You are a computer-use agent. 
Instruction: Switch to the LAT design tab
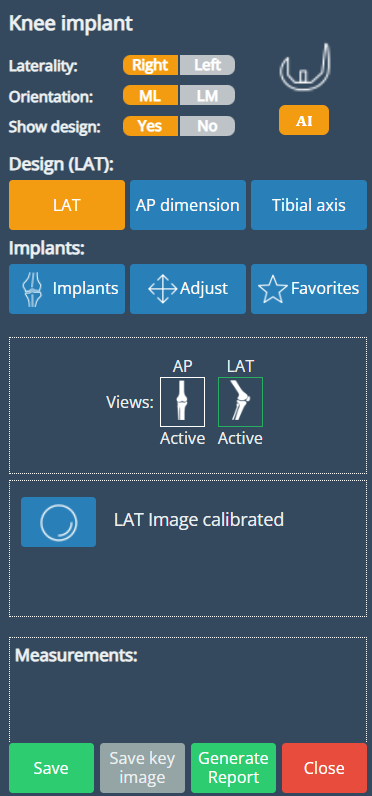[66, 205]
